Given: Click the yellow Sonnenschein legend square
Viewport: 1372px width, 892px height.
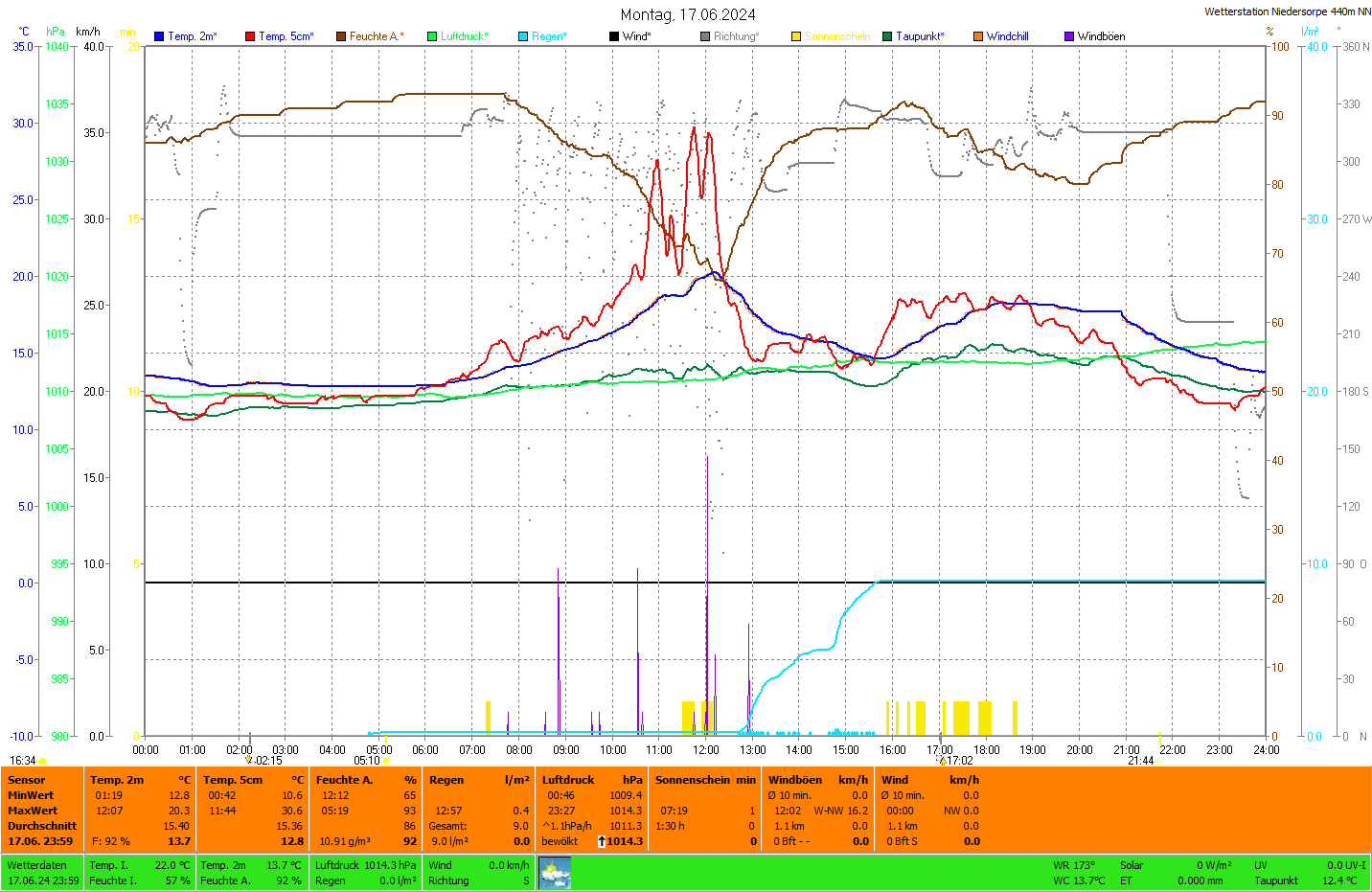Looking at the screenshot, I should pos(796,36).
